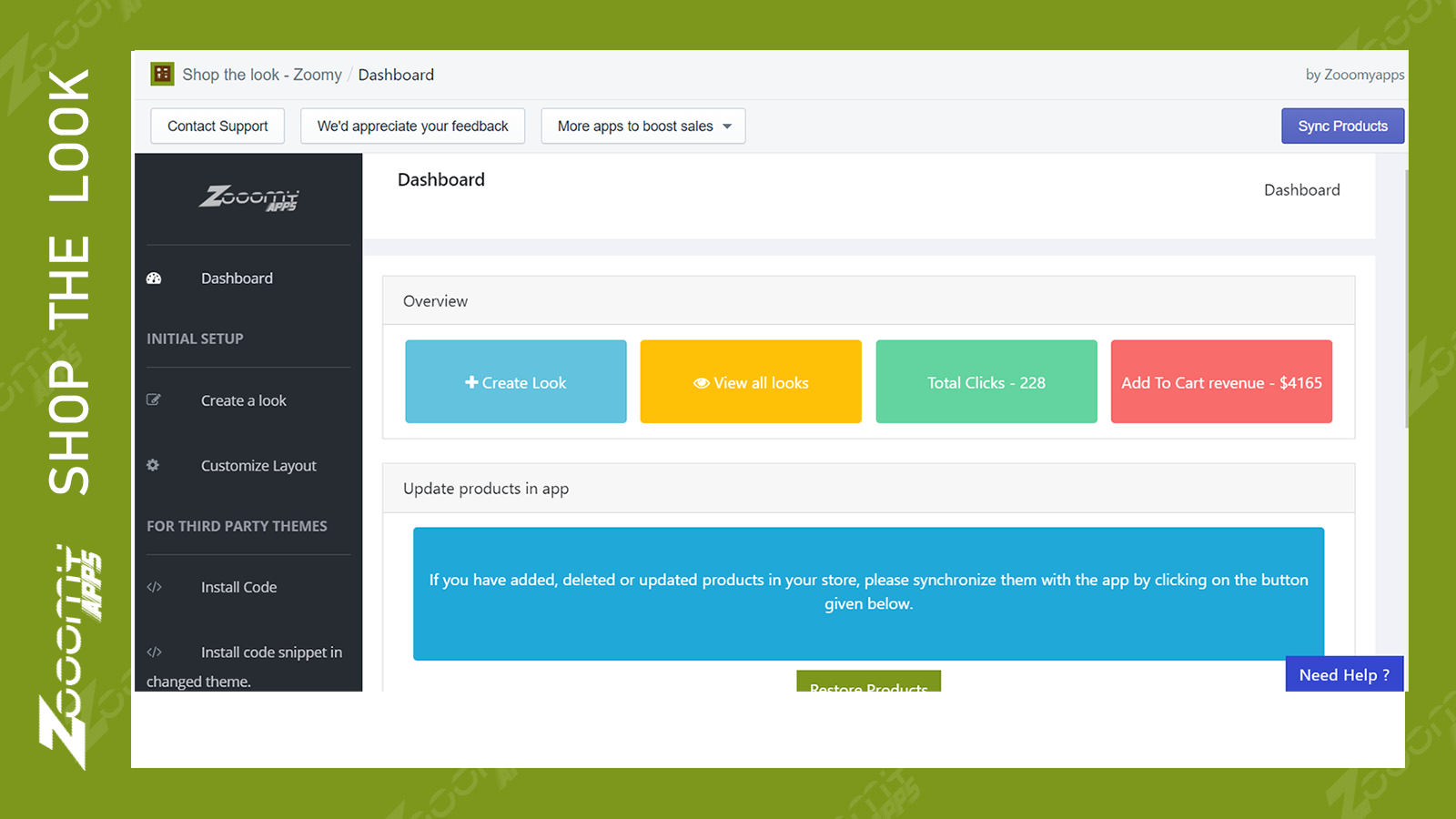
Task: Click the Install Code brackets icon
Action: [154, 587]
